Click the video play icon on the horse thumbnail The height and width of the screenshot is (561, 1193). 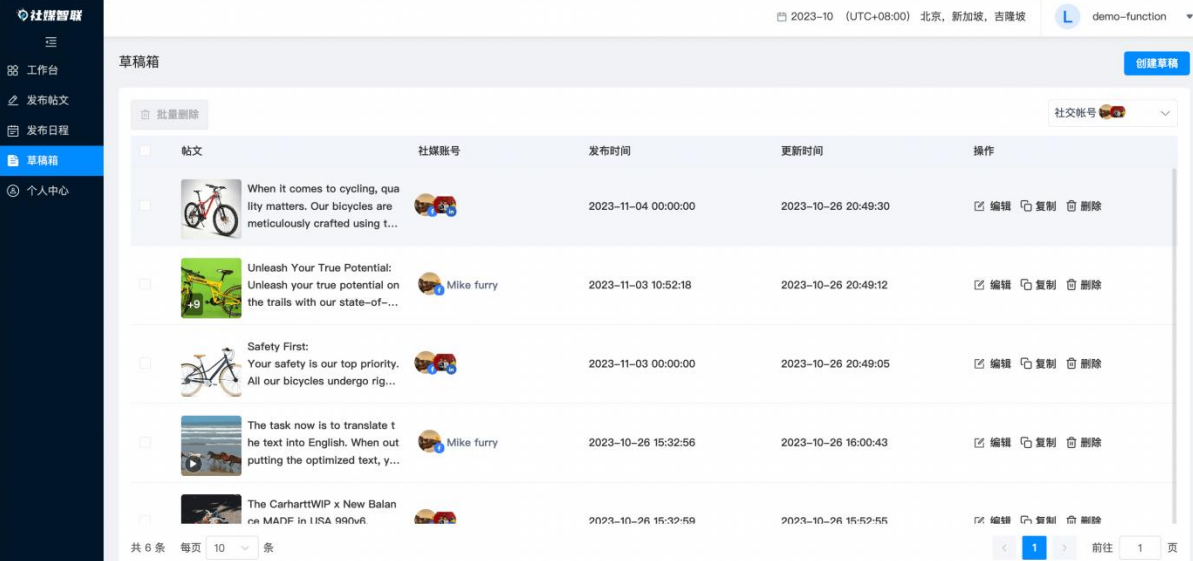(x=192, y=464)
